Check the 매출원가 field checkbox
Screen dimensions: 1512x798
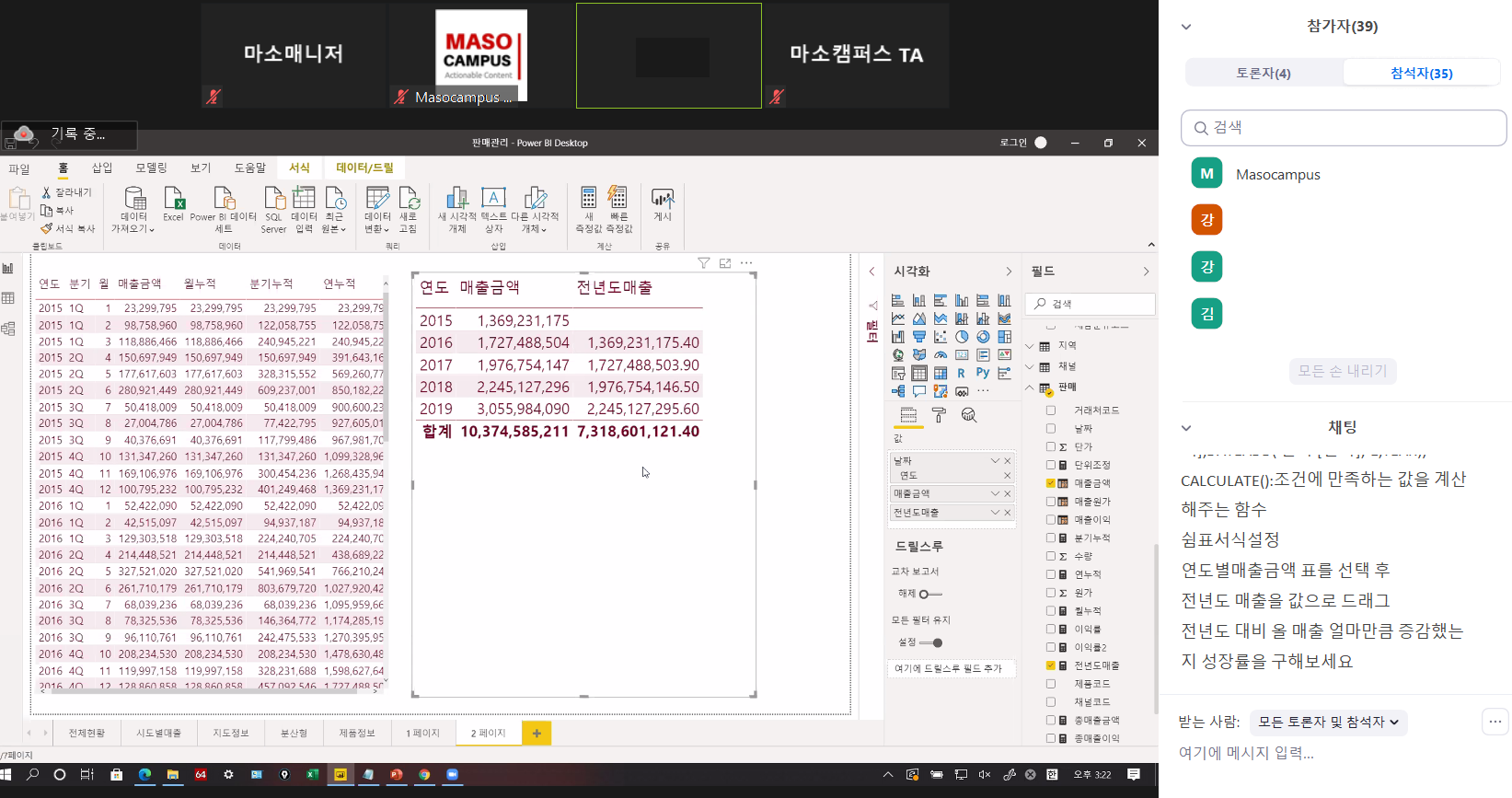(x=1051, y=502)
